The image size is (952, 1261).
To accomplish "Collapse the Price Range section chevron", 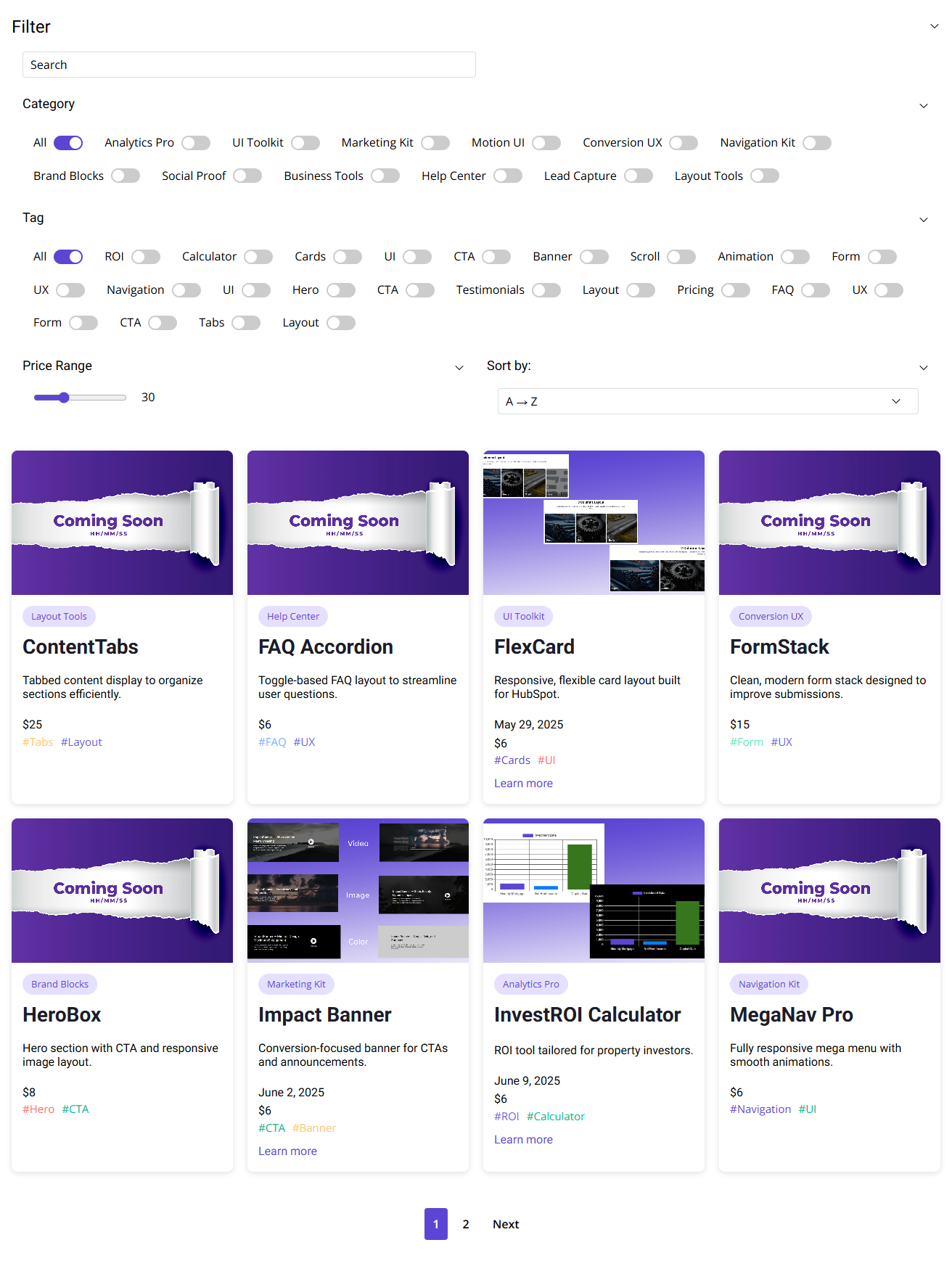I will [459, 368].
